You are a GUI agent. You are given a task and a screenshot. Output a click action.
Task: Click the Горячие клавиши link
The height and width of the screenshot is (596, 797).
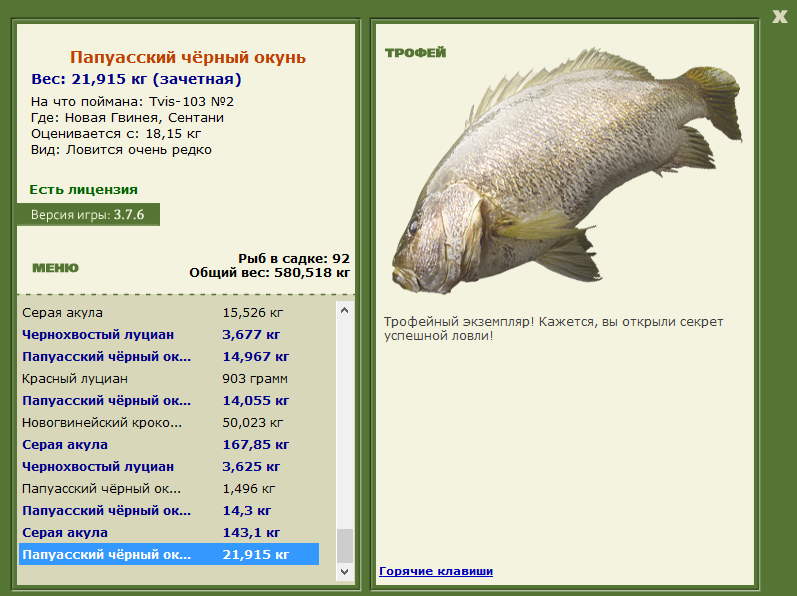(x=435, y=571)
